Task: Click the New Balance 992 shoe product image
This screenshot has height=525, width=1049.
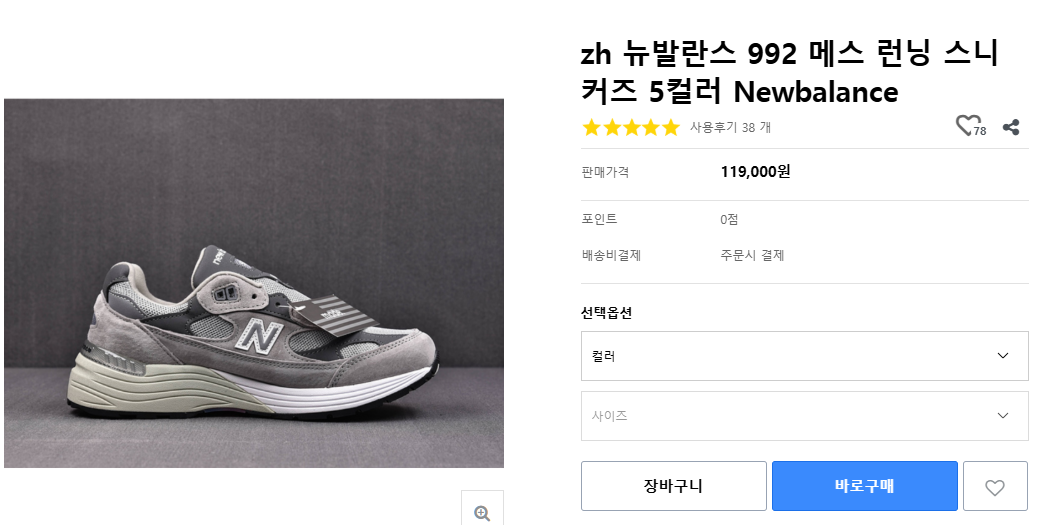Action: point(254,283)
